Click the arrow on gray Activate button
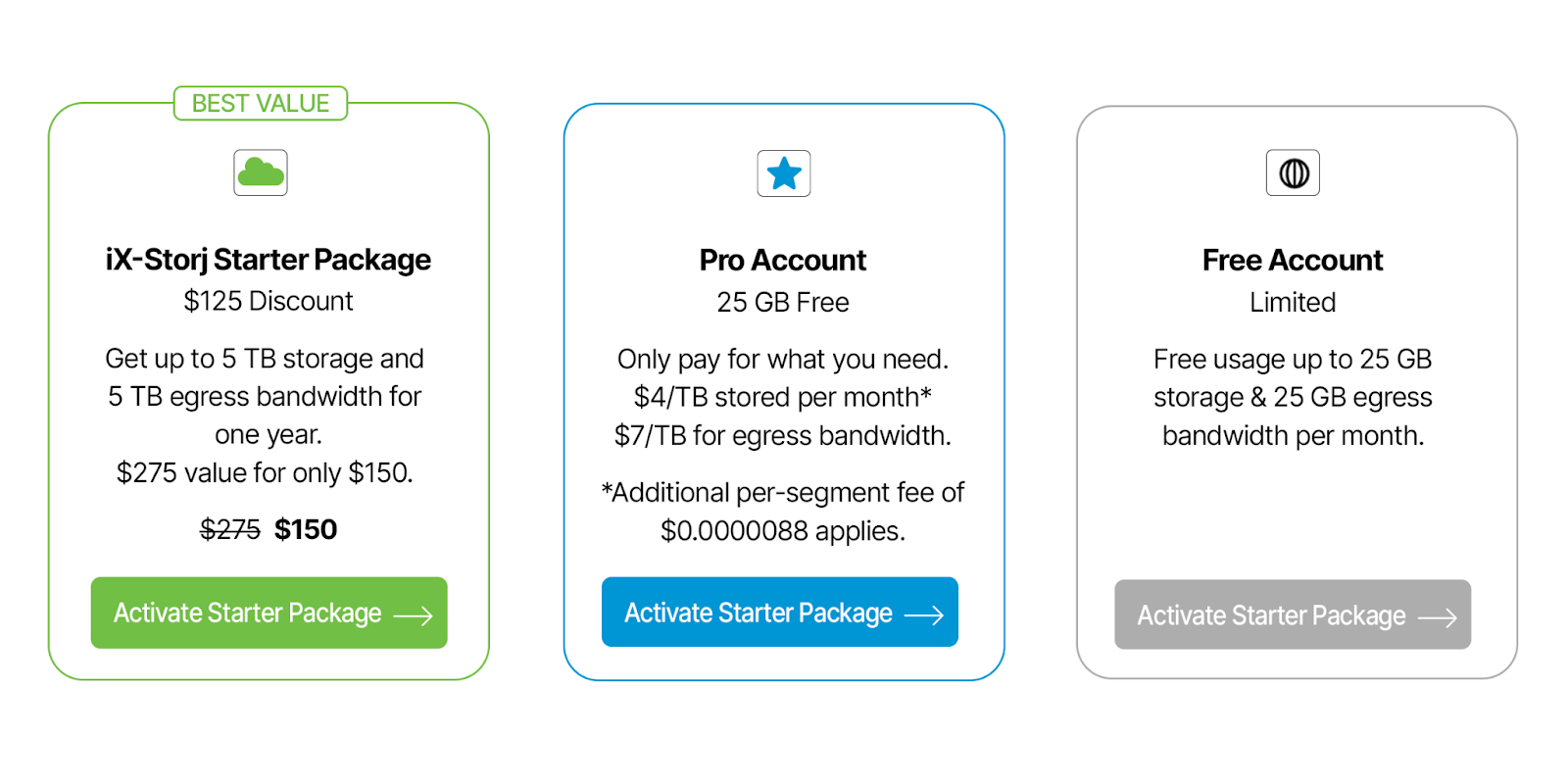Screen dimensions: 1568x784 coord(1437,617)
